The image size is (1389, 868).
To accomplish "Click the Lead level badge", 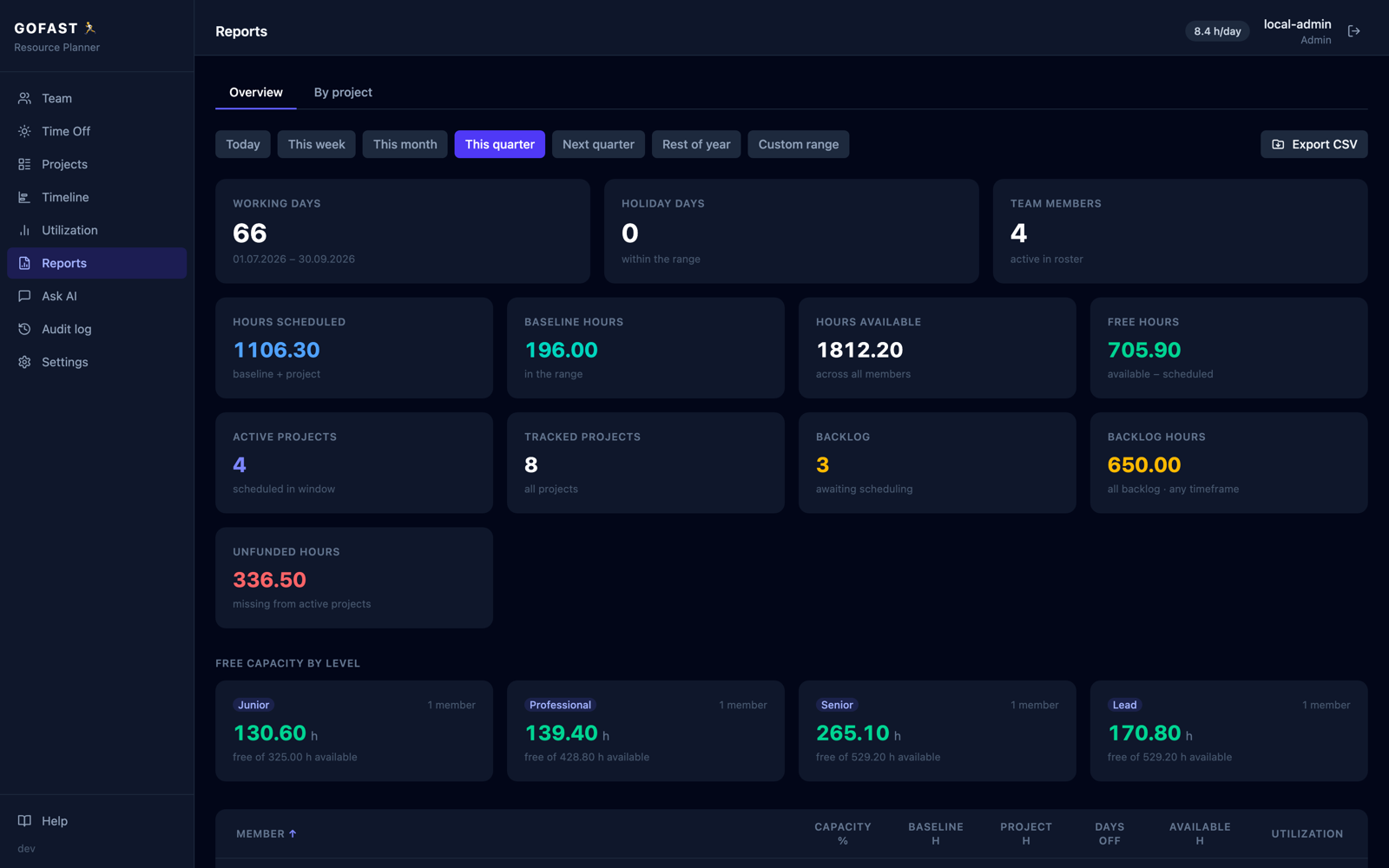I will (x=1124, y=705).
